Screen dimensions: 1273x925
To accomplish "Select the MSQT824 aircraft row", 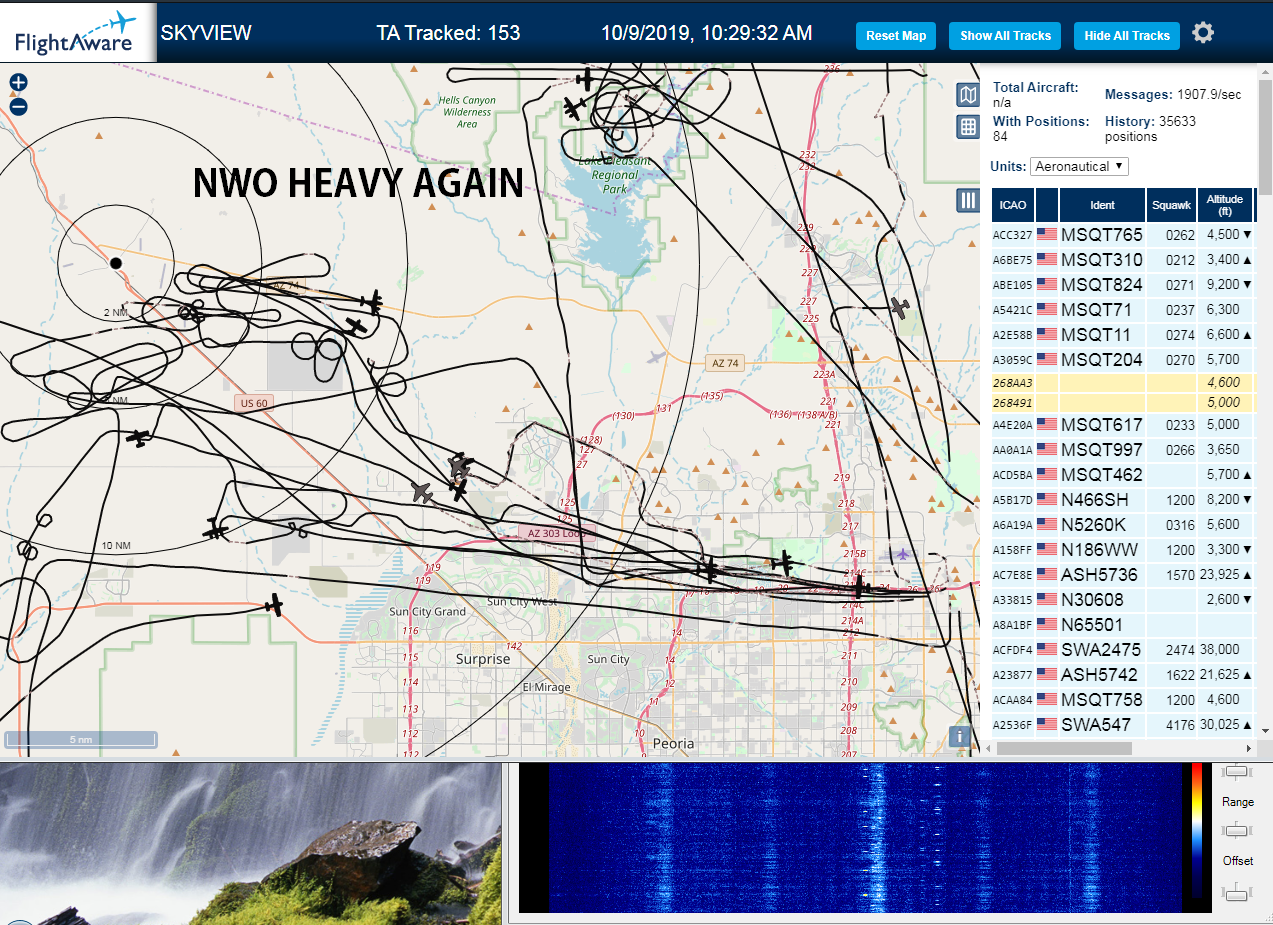I will point(1123,285).
